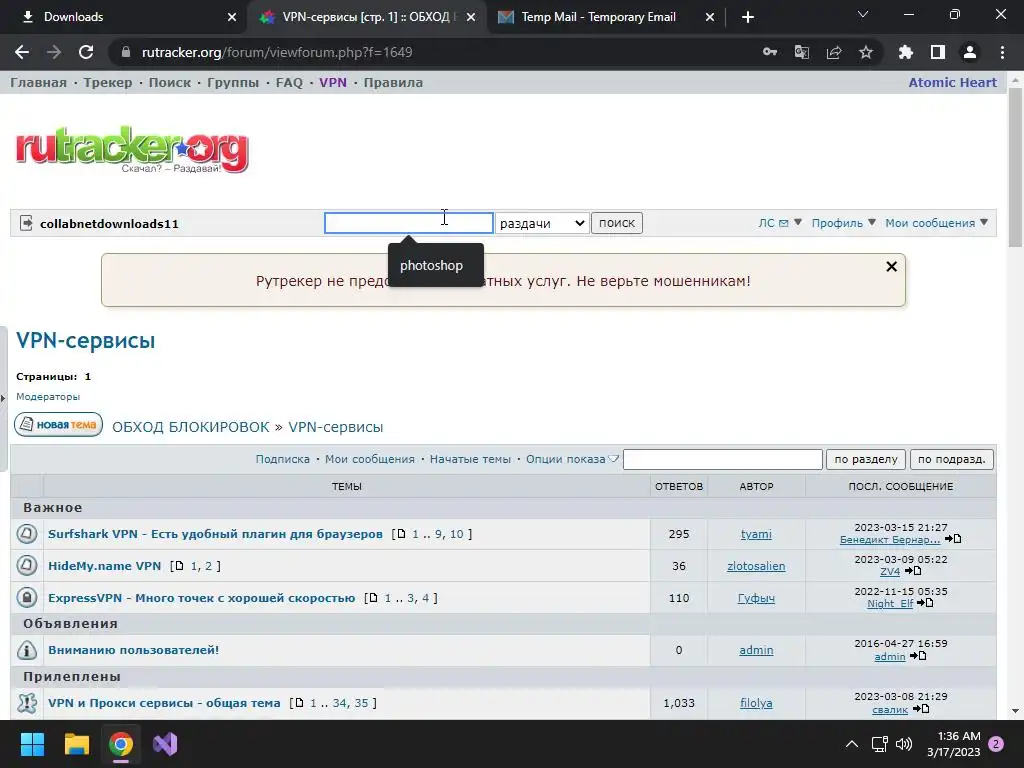This screenshot has height=768, width=1024.
Task: Click the main search input field
Action: point(409,223)
